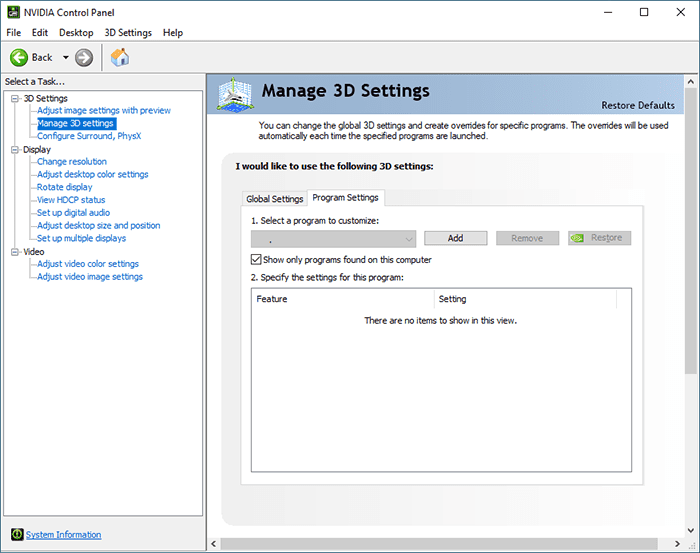Select the Program Settings tab
The width and height of the screenshot is (700, 553).
(x=346, y=197)
